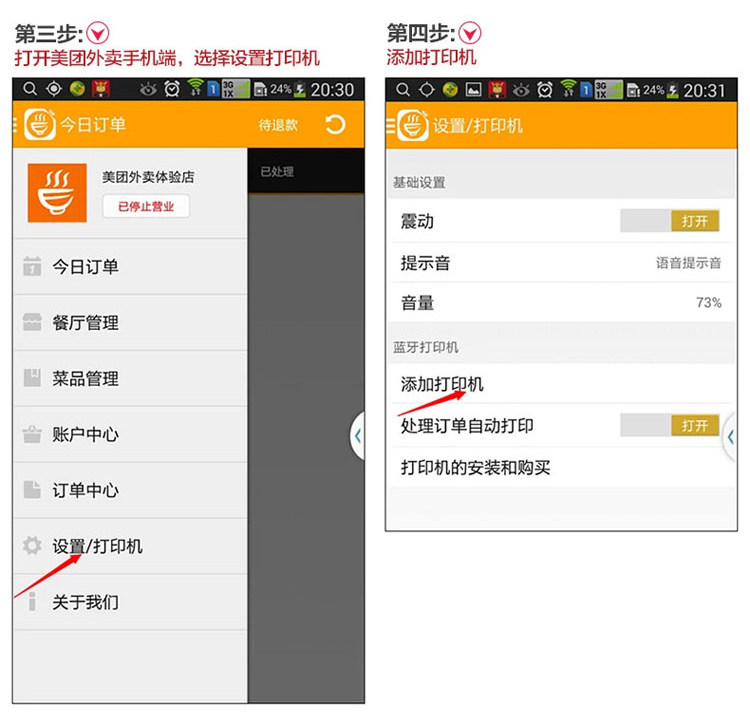Tap the Meituan bowl logo beside 今日订单 title
The image size is (750, 719).
(x=40, y=124)
